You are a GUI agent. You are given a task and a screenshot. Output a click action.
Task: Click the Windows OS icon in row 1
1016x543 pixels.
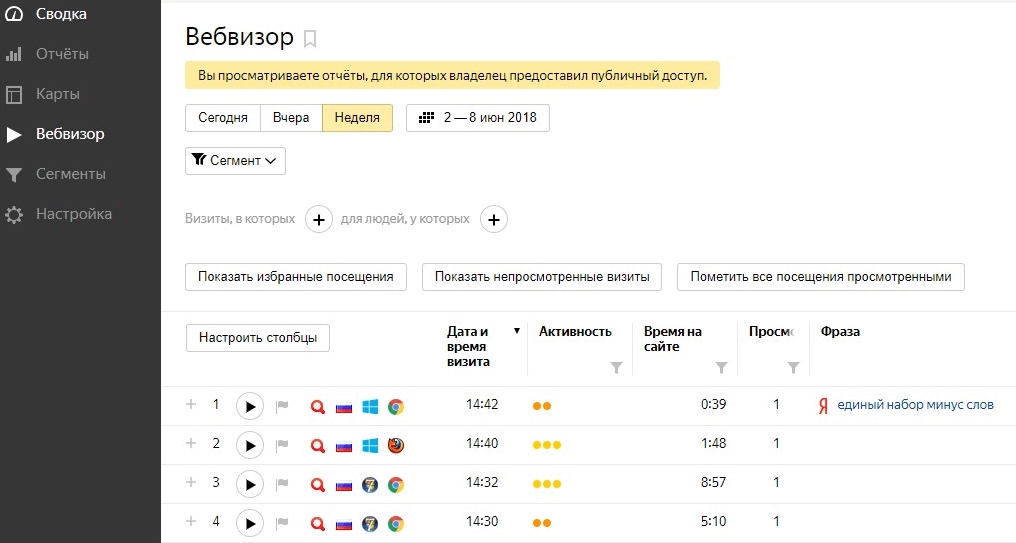click(x=370, y=407)
